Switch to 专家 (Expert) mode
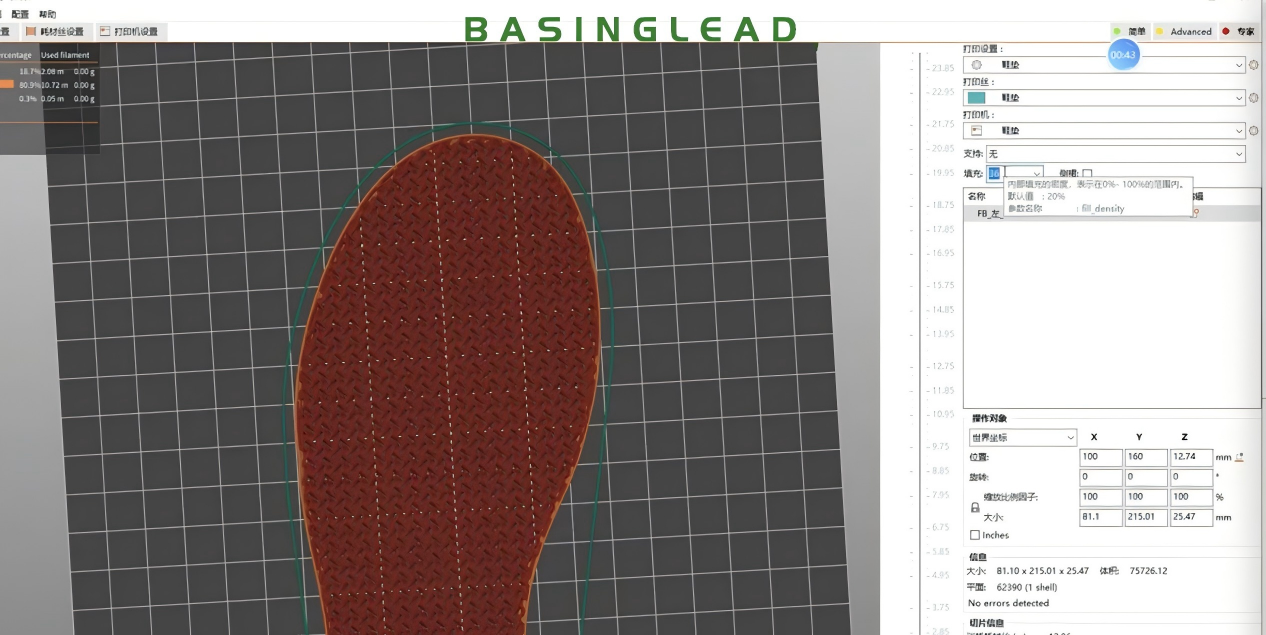This screenshot has width=1266, height=635. pyautogui.click(x=1239, y=32)
